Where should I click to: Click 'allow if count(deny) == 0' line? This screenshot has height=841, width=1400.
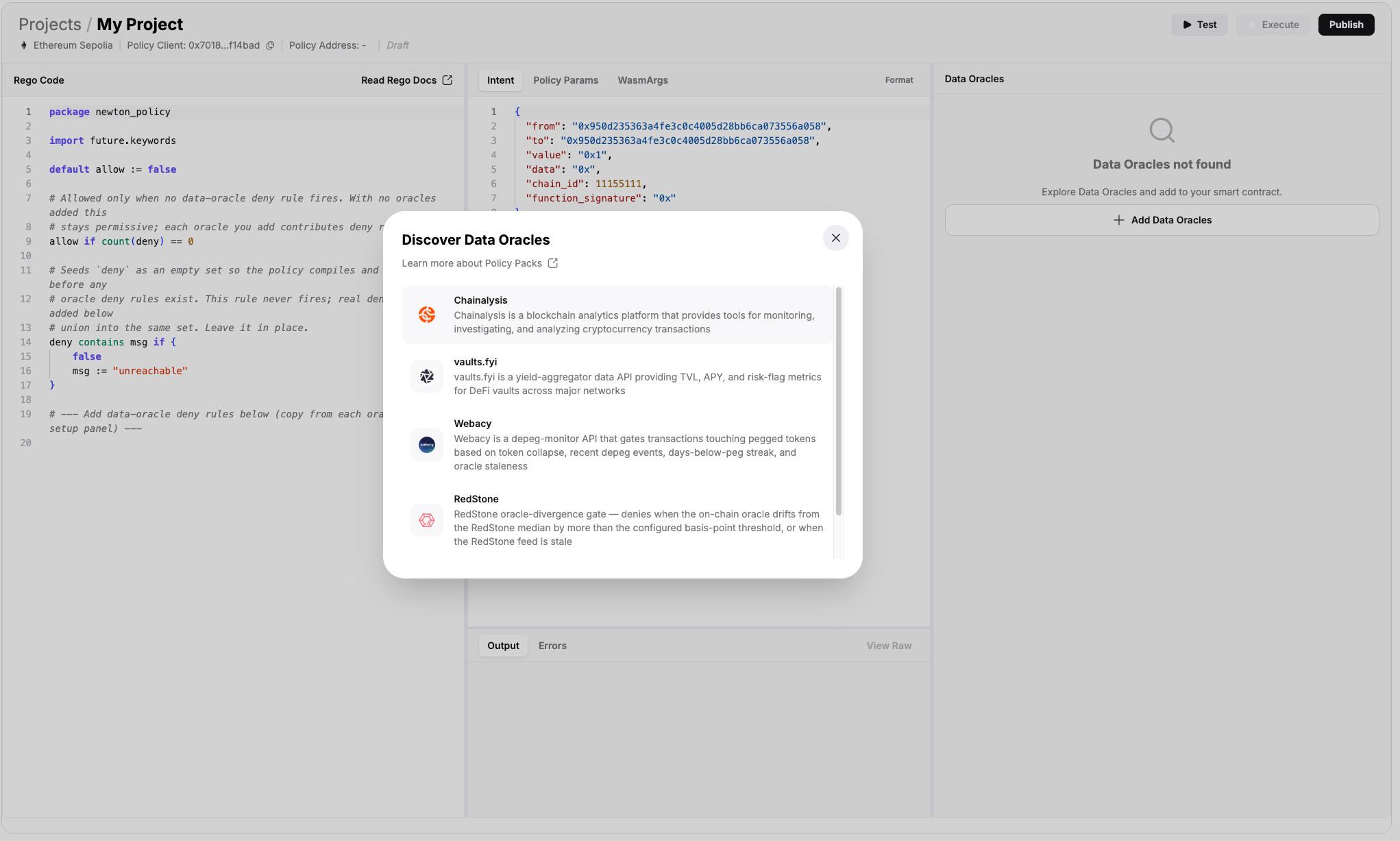tap(121, 241)
